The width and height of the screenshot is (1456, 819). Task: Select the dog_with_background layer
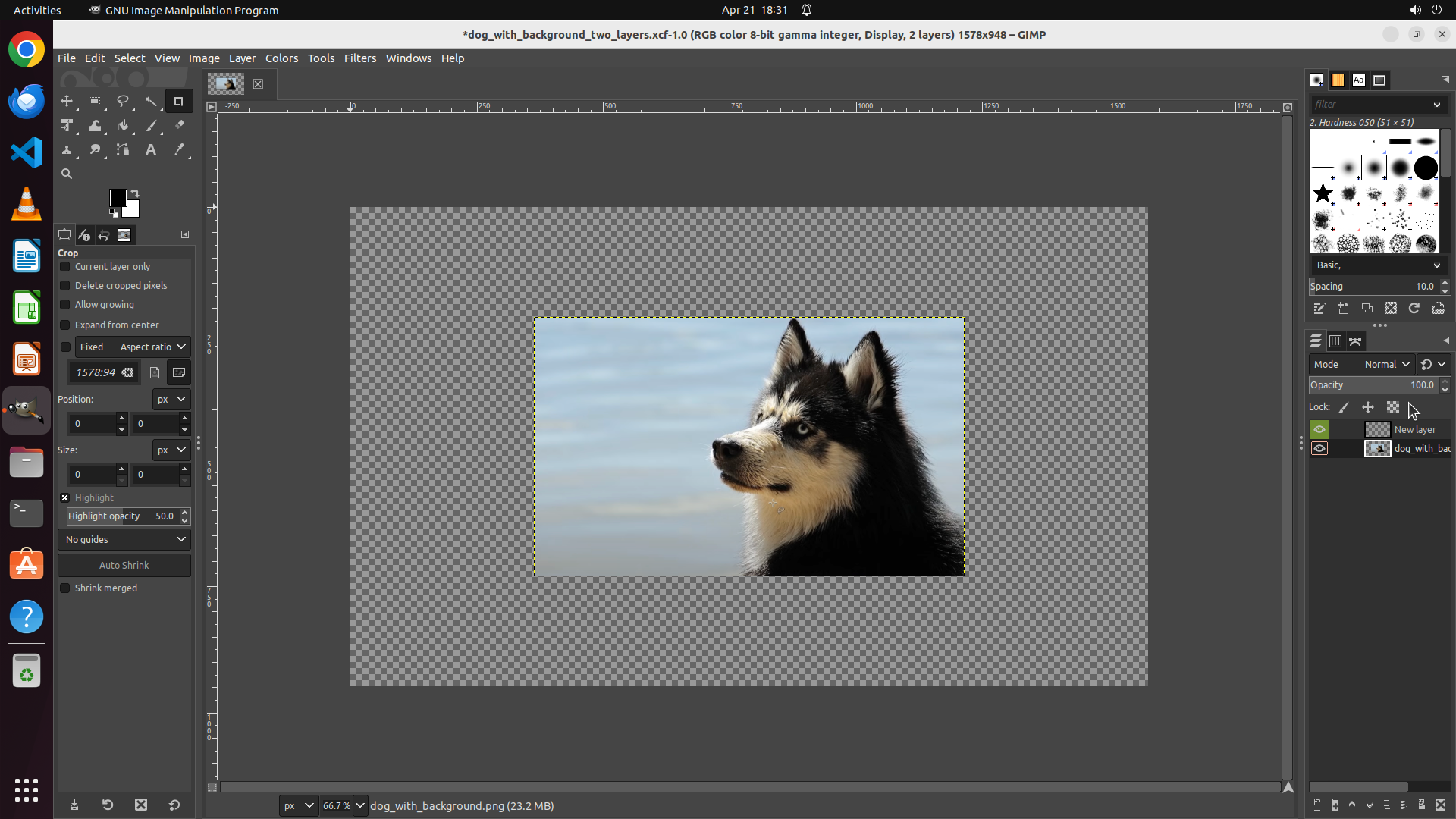click(x=1421, y=448)
